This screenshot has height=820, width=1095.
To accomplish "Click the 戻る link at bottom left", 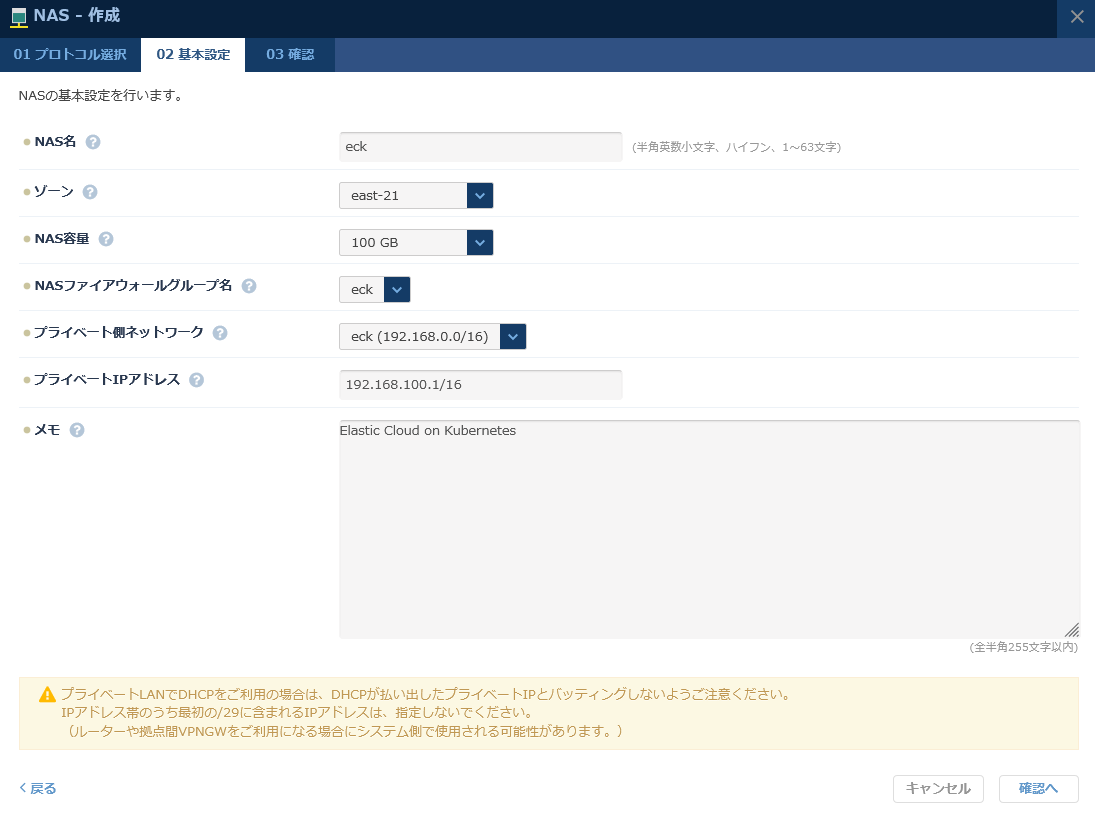I will [37, 788].
